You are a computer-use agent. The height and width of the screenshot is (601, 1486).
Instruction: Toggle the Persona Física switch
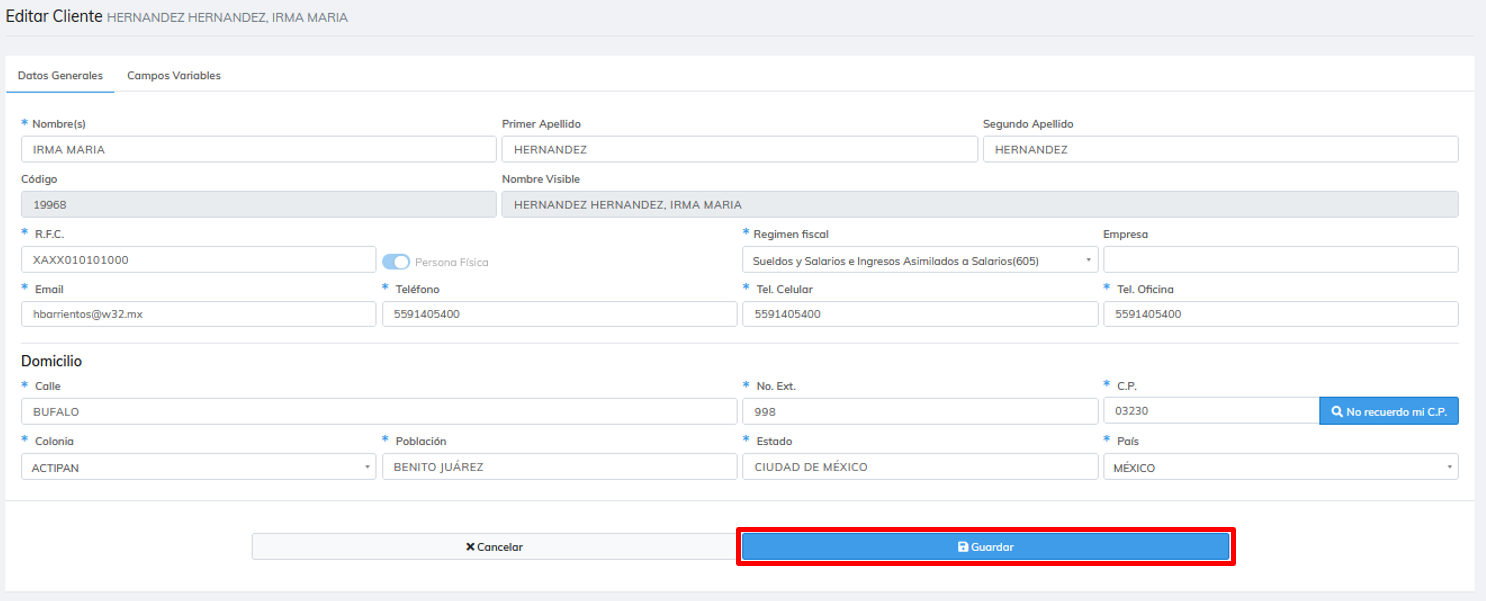point(396,261)
